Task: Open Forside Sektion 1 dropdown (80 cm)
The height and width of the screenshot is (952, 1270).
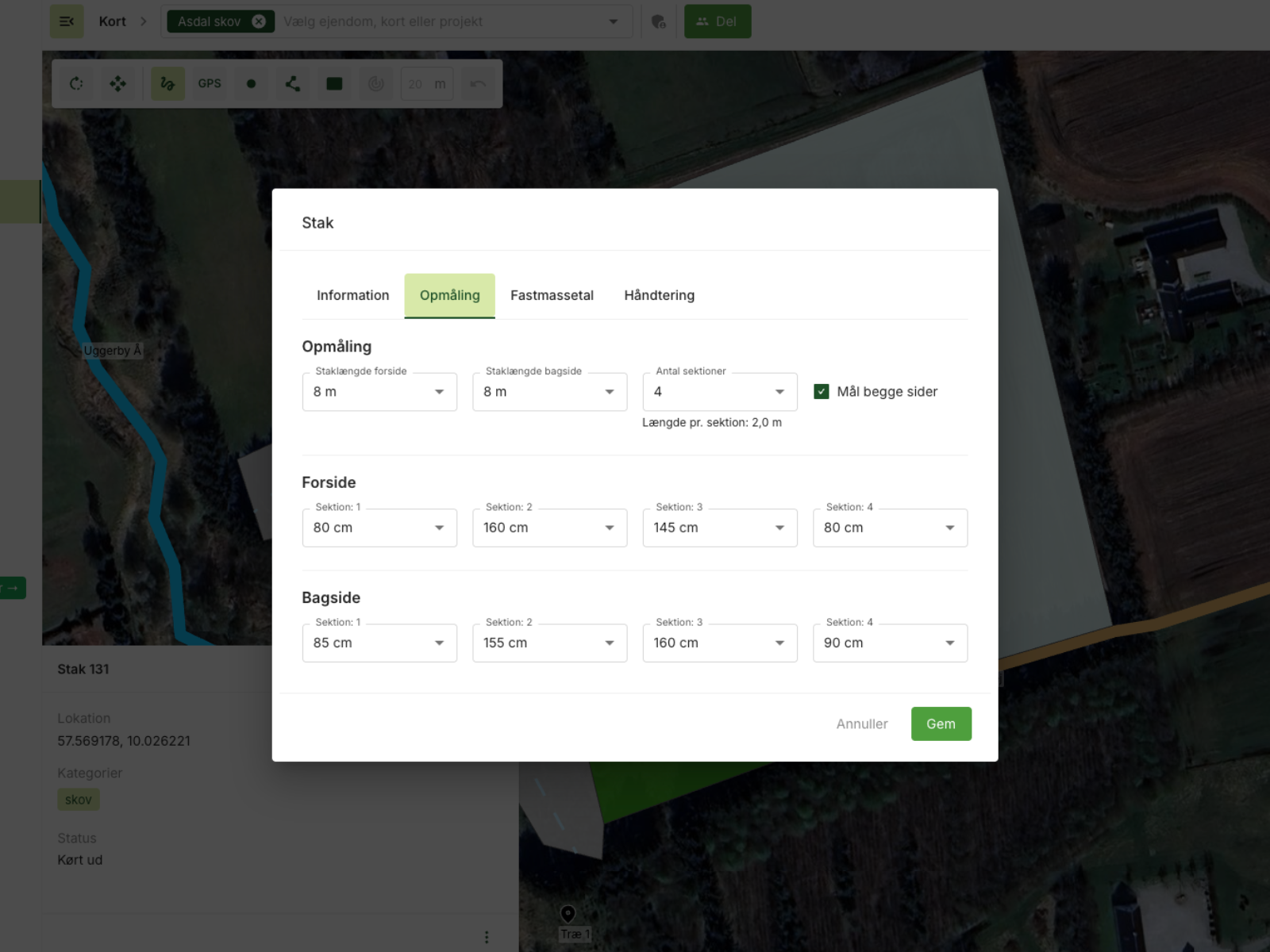Action: click(x=379, y=528)
